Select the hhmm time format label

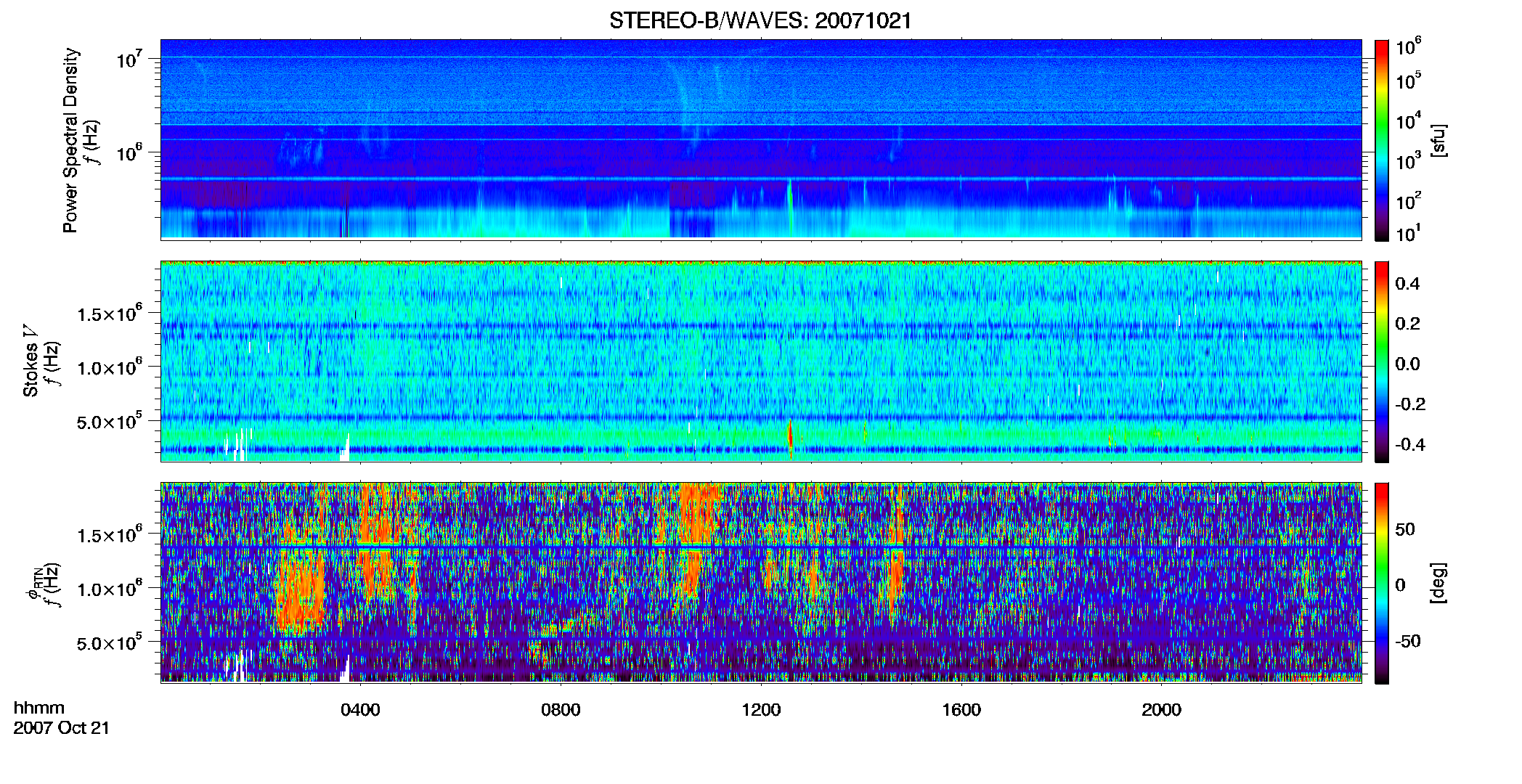coord(39,708)
